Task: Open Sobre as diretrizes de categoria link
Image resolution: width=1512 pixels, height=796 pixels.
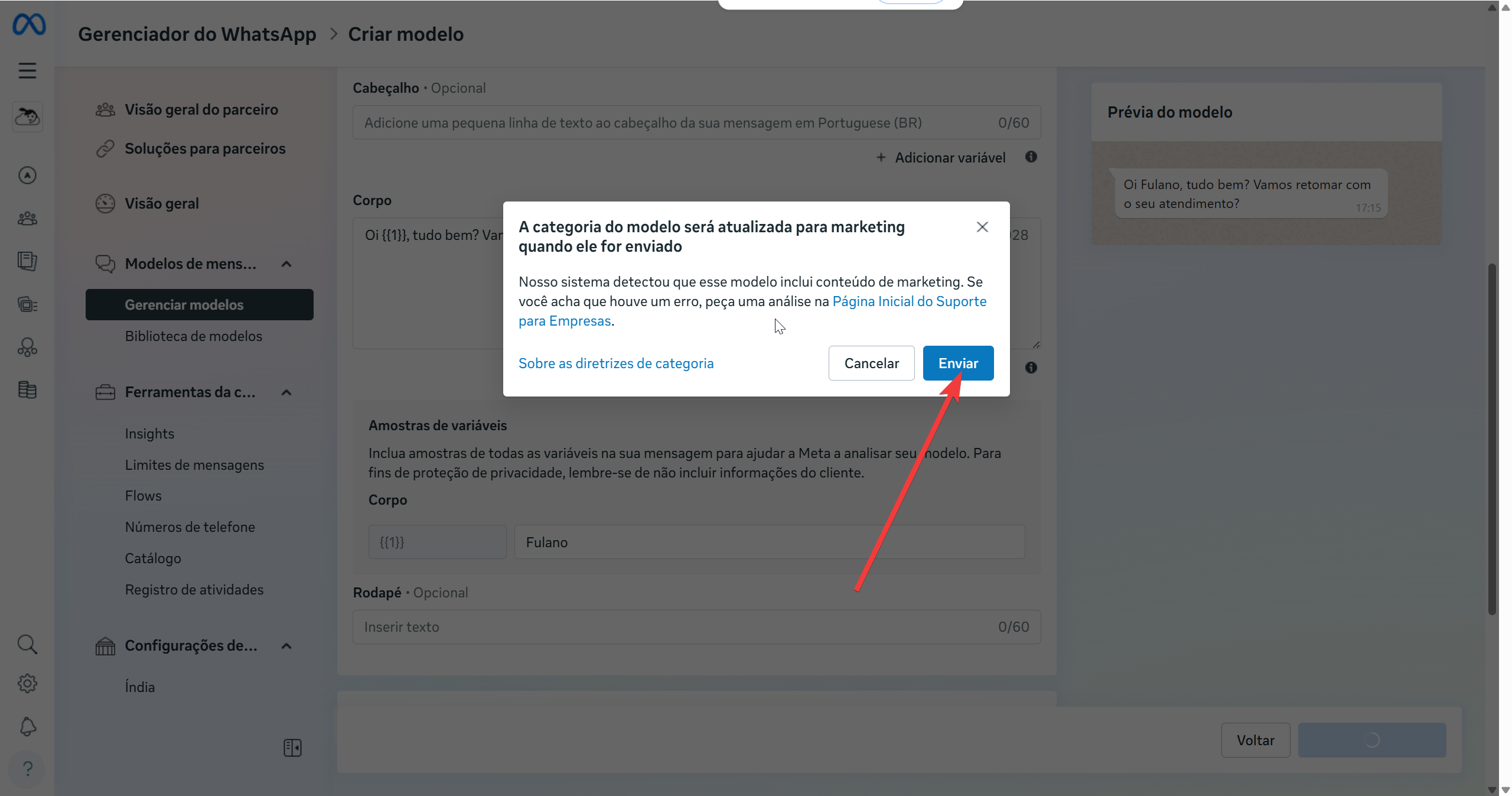Action: [616, 363]
